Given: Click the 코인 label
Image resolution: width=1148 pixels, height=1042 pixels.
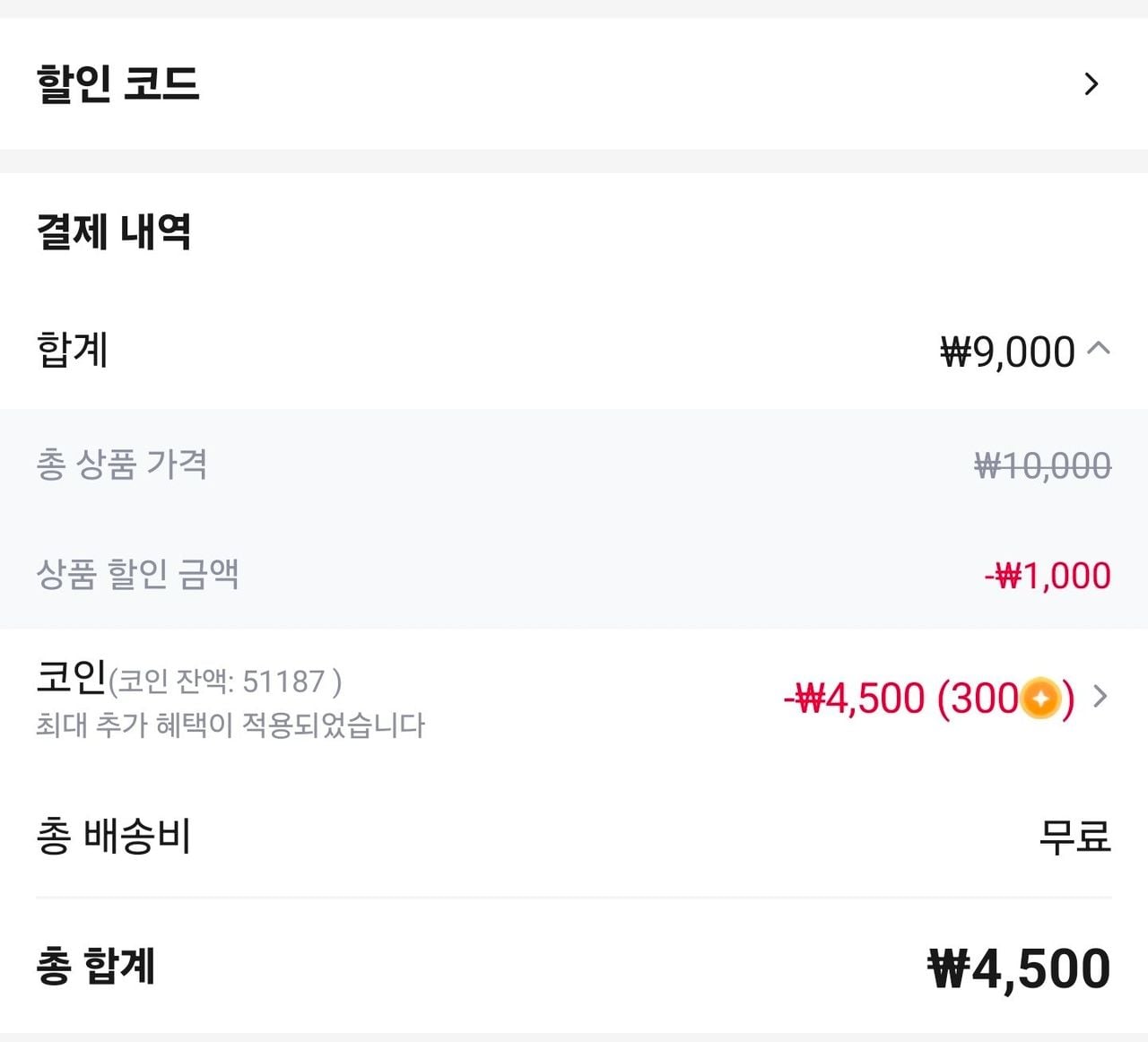Looking at the screenshot, I should pos(71,676).
